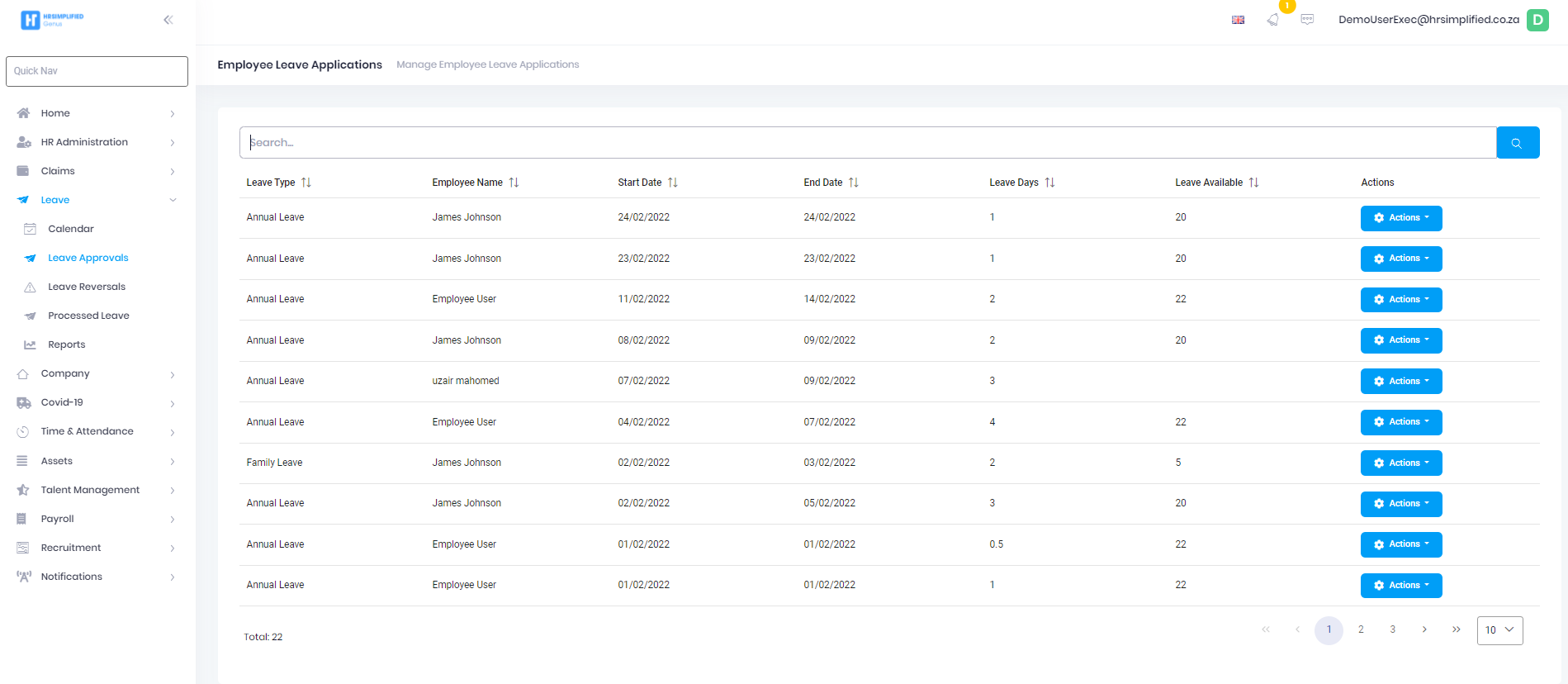Collapse the sidebar with double chevron icon
The width and height of the screenshot is (1568, 684).
coord(168,20)
